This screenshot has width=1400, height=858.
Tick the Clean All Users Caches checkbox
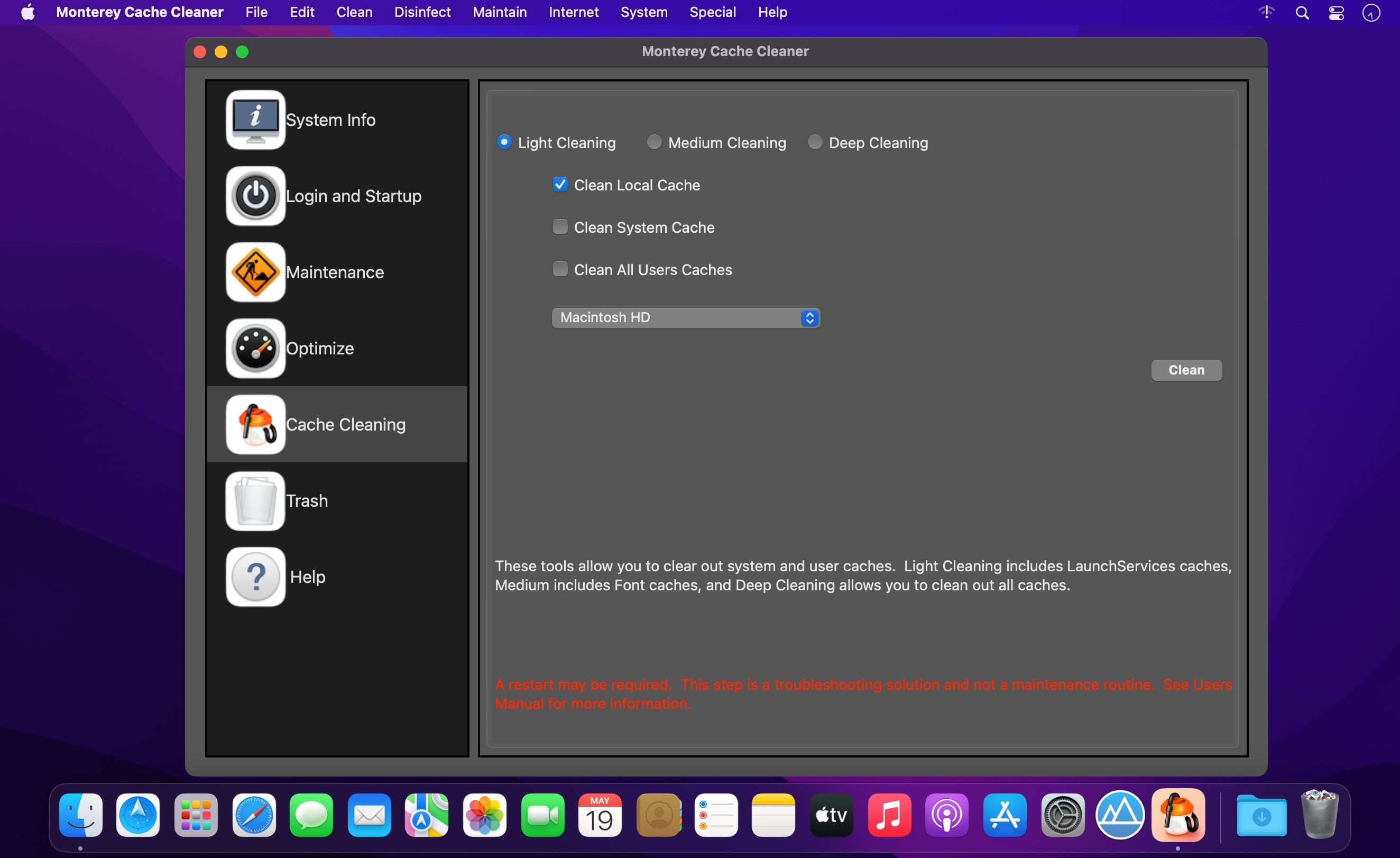pyautogui.click(x=560, y=269)
